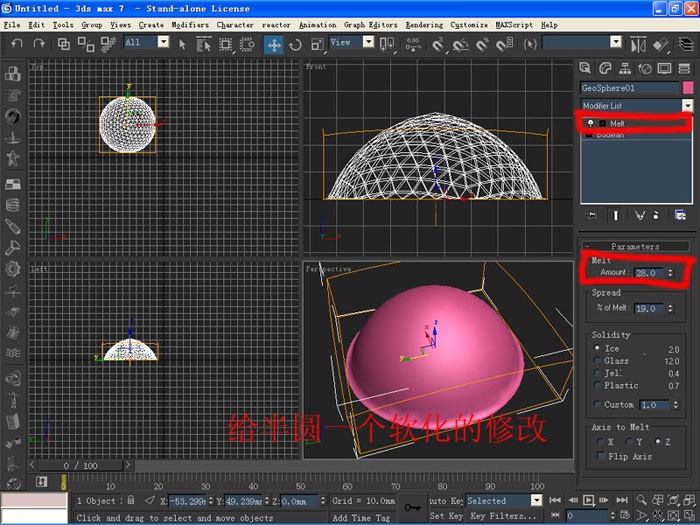Viewport: 700px width, 525px height.
Task: Open the Layer Manager icon
Action: [x=686, y=45]
